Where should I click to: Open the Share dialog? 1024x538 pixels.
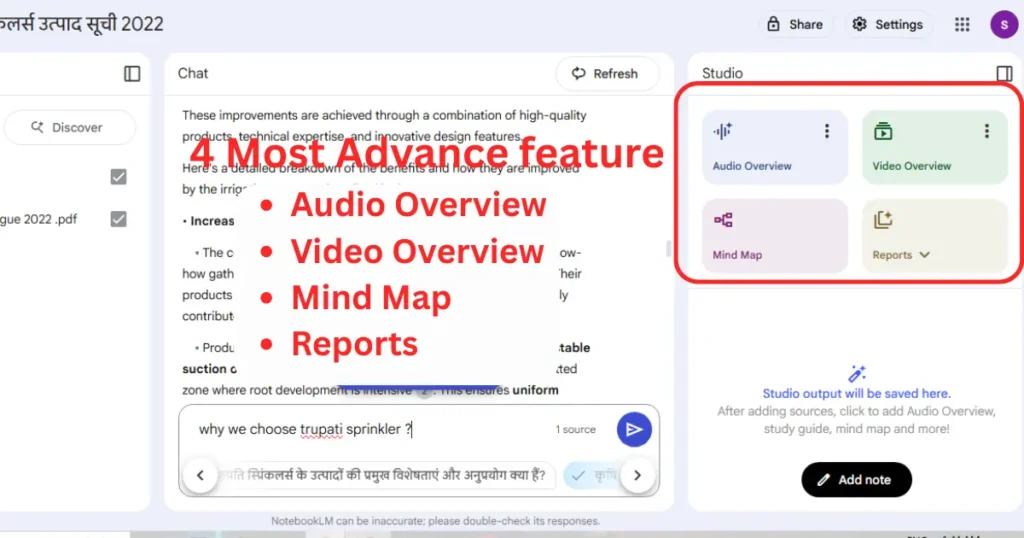tap(795, 25)
